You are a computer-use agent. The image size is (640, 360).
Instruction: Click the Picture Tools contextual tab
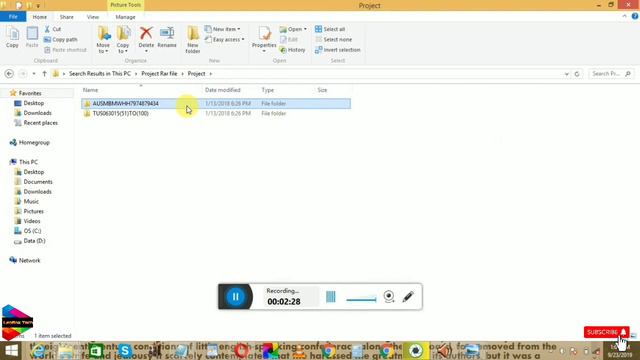[125, 5]
